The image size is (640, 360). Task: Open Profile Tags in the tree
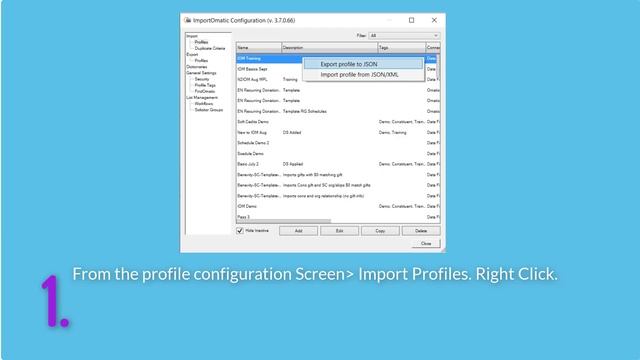[205, 85]
